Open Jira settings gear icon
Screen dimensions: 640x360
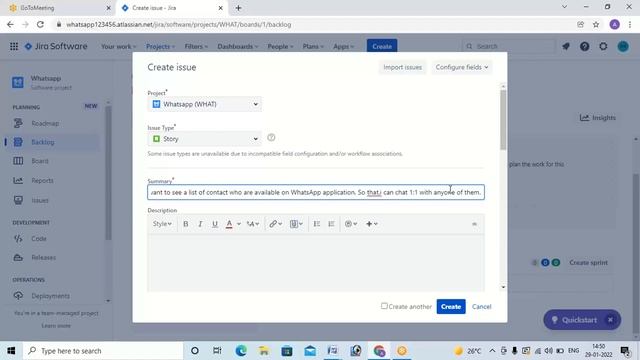click(x=603, y=47)
